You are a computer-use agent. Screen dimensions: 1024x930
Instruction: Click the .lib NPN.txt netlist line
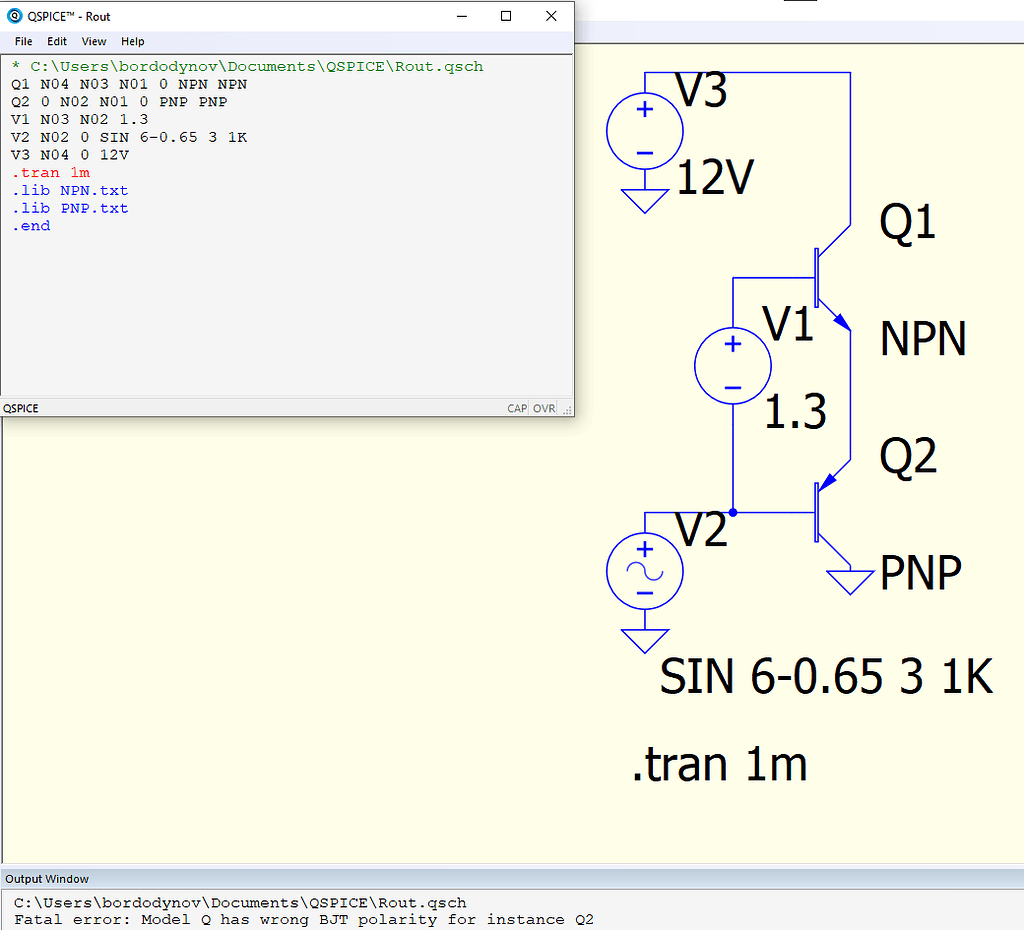point(70,190)
